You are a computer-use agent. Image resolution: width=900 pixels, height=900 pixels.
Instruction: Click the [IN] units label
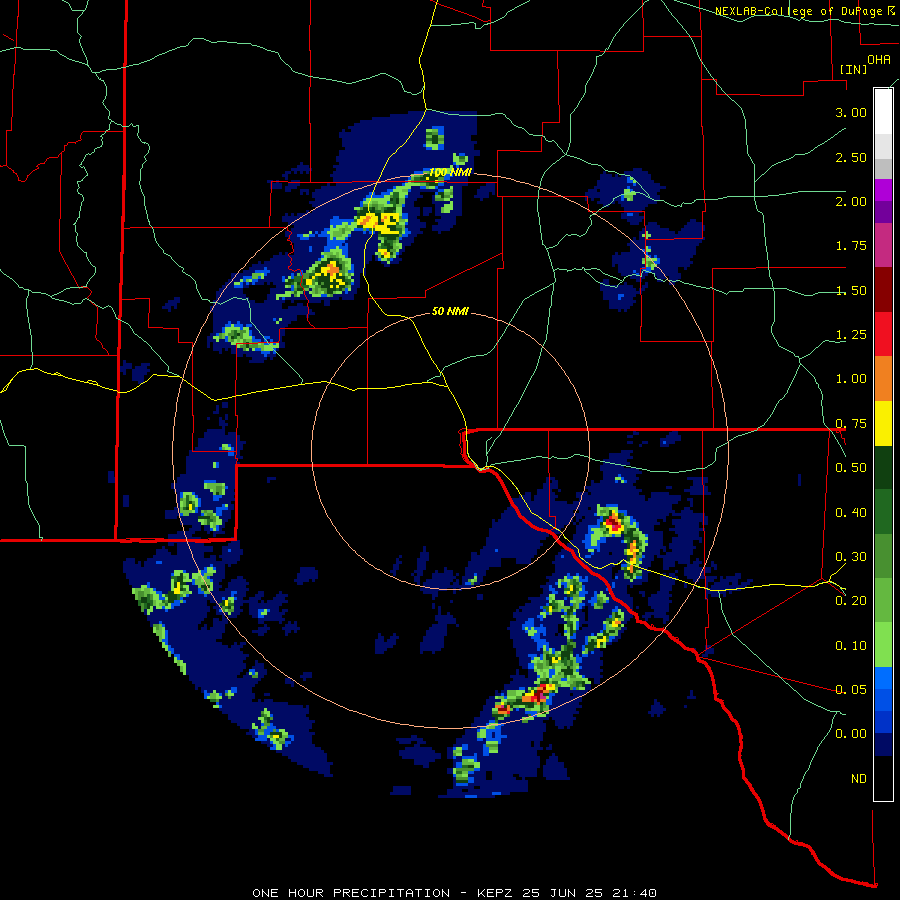point(854,69)
